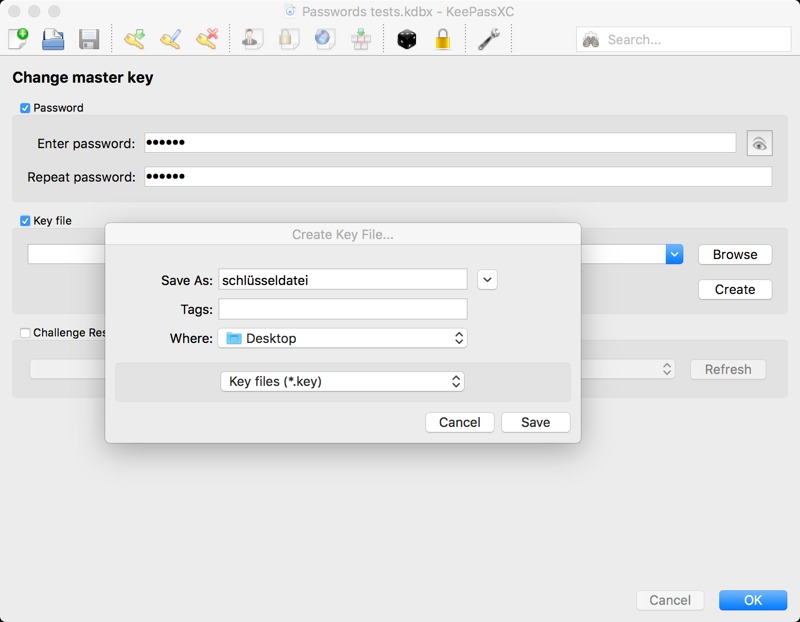
Task: Uncheck the Password checkbox
Action: tap(25, 108)
